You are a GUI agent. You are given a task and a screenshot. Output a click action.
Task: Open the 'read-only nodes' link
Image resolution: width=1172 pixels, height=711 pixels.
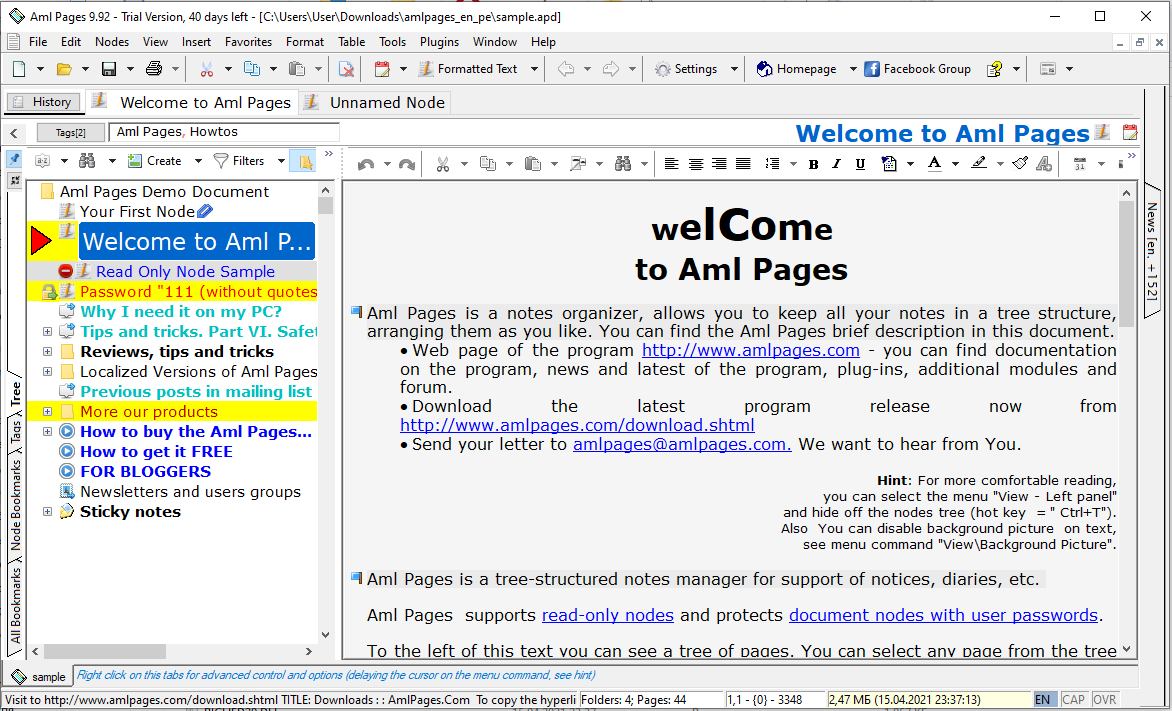coord(608,615)
